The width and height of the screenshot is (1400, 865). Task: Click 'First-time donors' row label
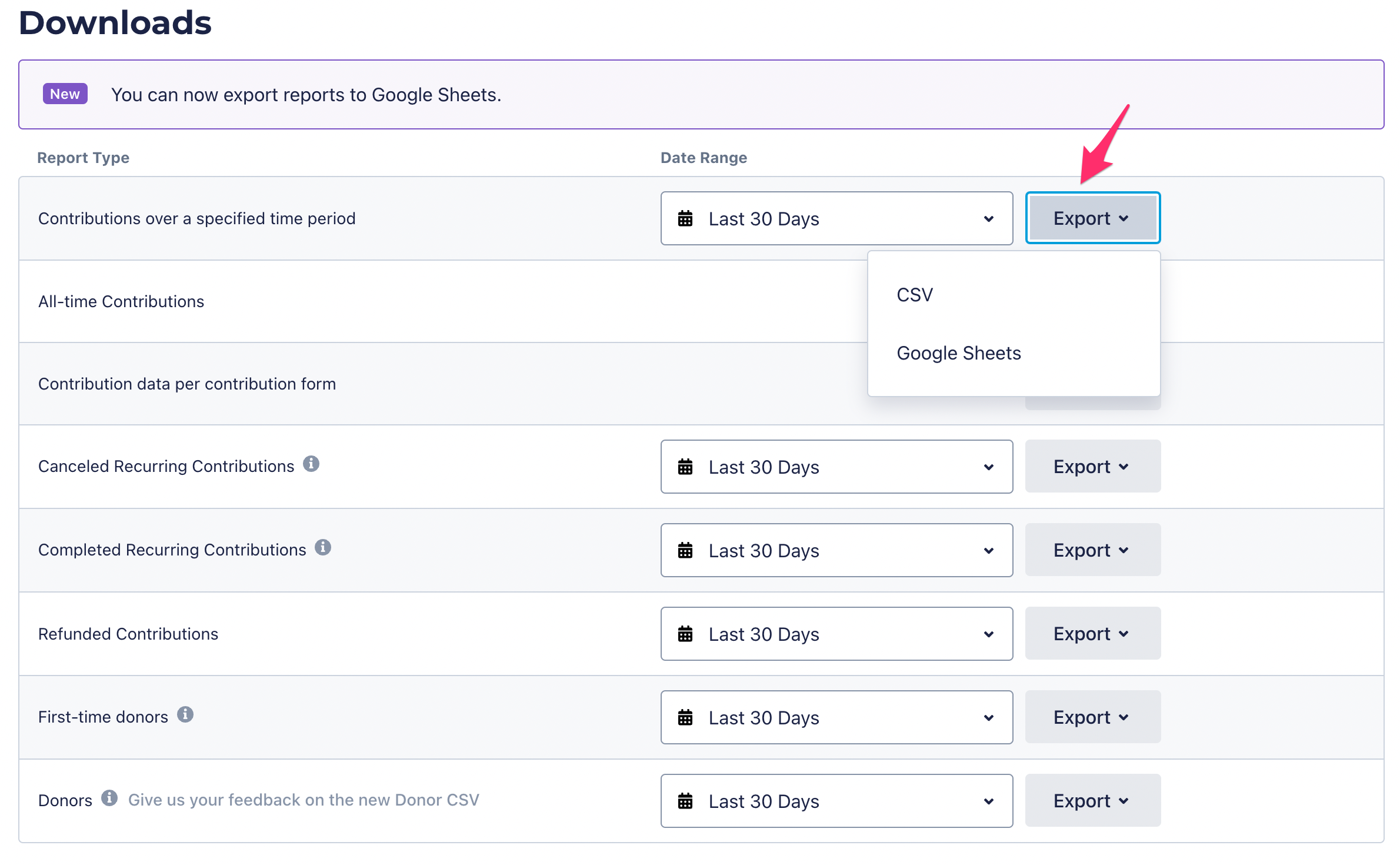tap(103, 717)
